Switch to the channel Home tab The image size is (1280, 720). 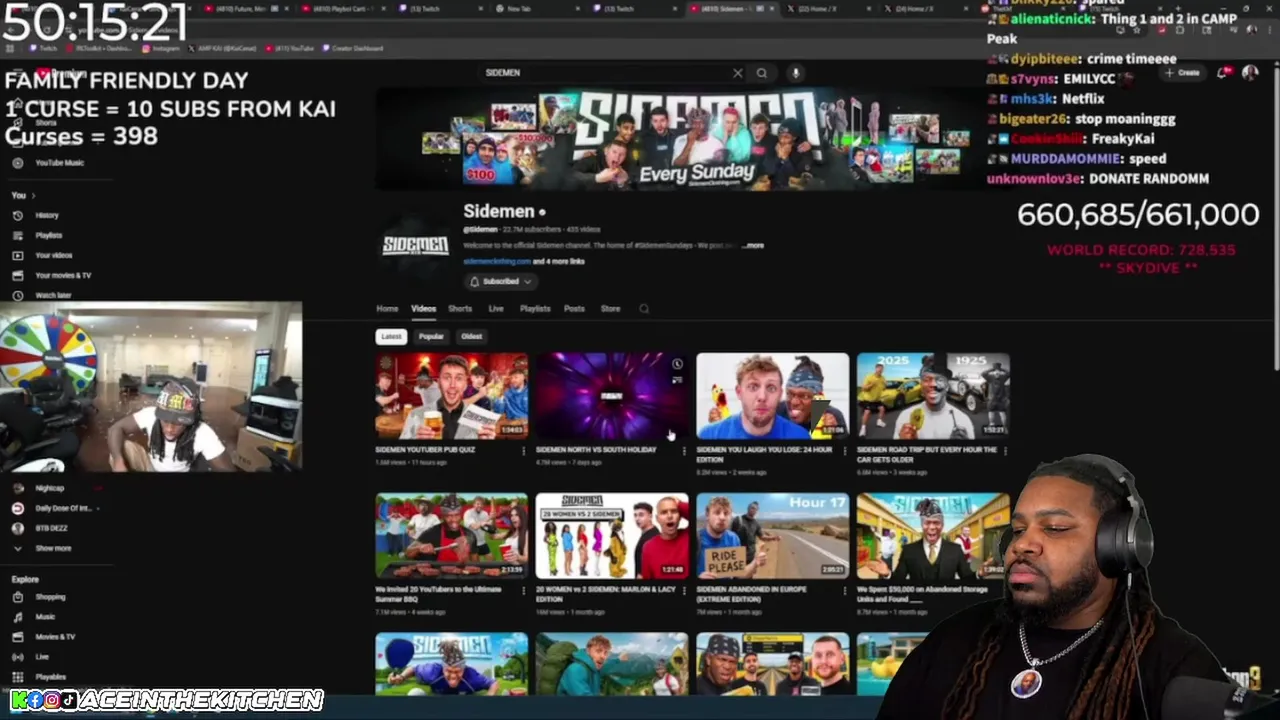387,309
